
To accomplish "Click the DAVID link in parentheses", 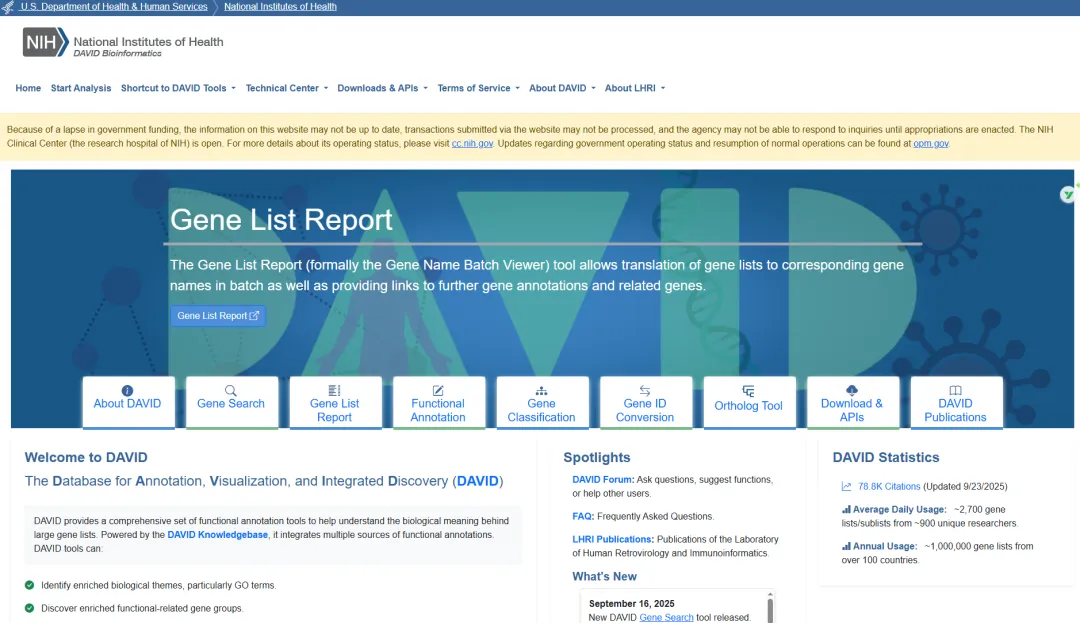I will click(477, 481).
